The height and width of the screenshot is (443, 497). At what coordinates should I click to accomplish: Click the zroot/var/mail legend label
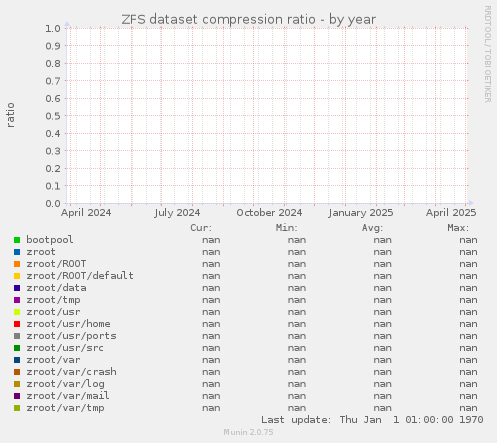tap(68, 396)
